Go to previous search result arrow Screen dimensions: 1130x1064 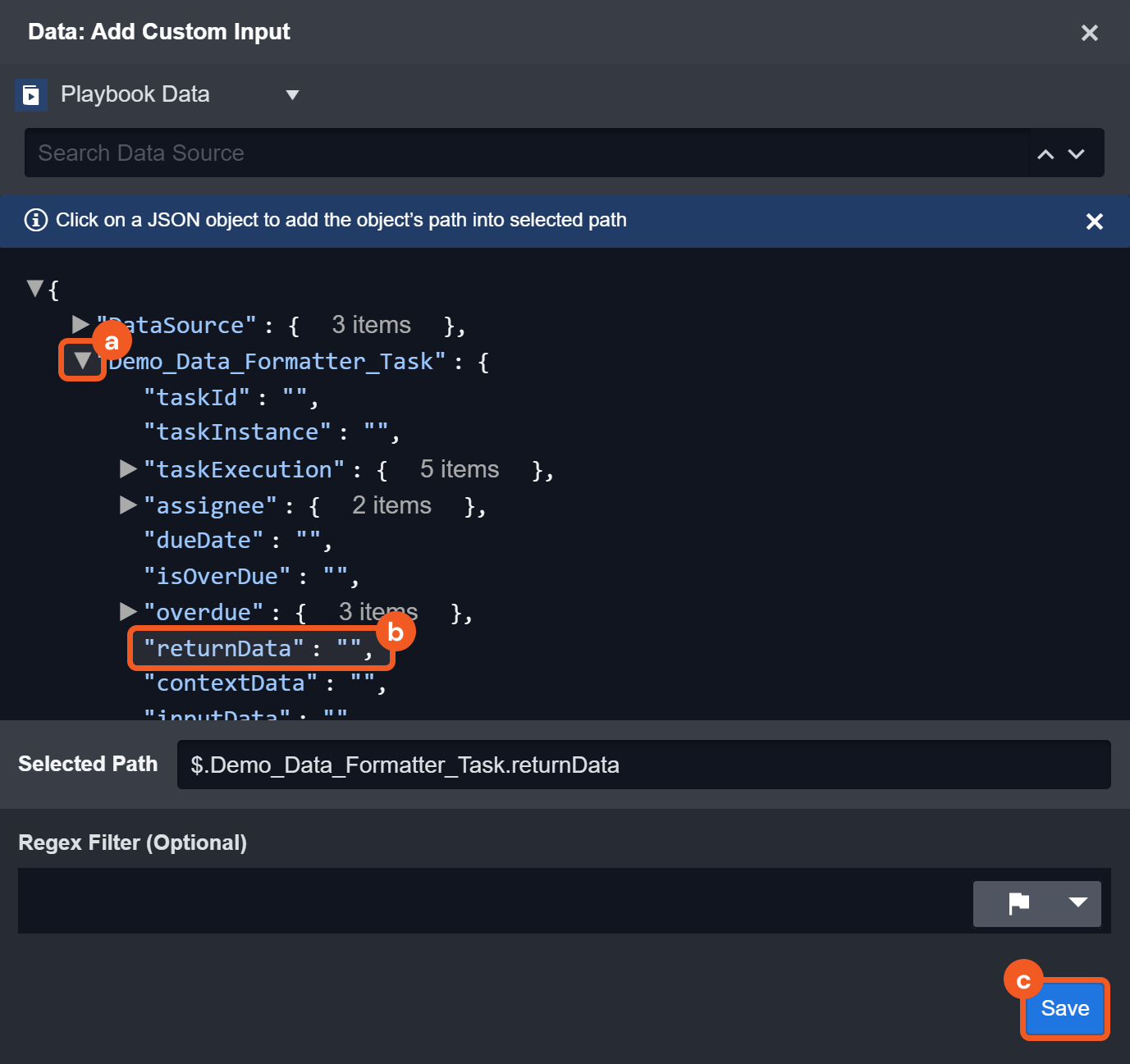pyautogui.click(x=1045, y=154)
